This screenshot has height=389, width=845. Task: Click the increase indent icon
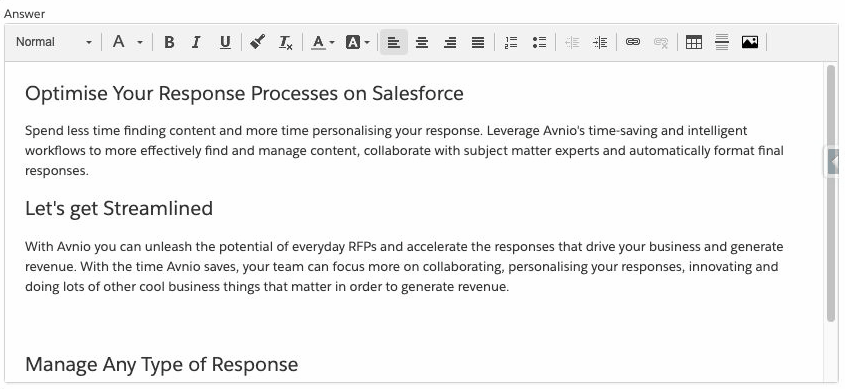(600, 42)
